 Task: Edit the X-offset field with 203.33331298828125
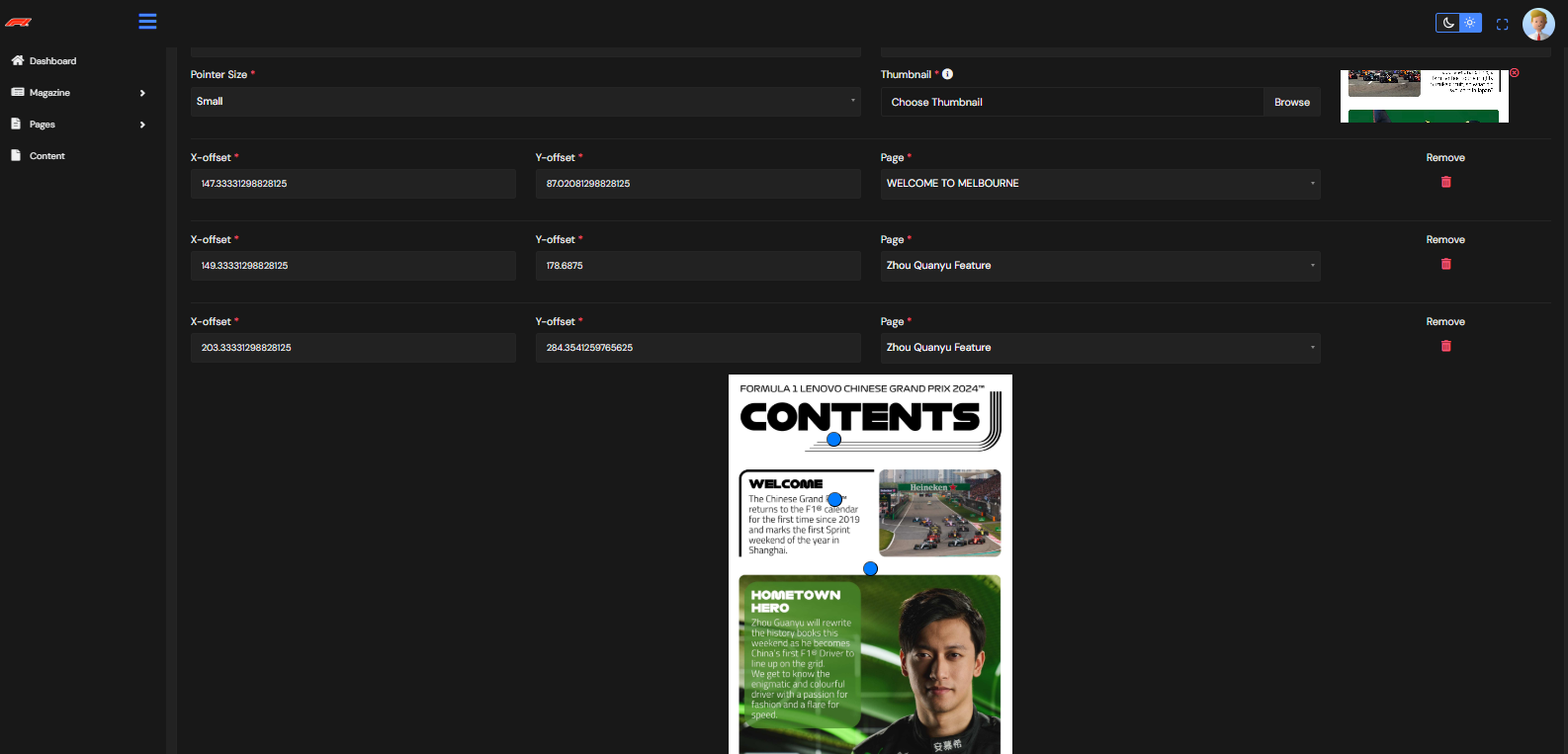pos(353,348)
